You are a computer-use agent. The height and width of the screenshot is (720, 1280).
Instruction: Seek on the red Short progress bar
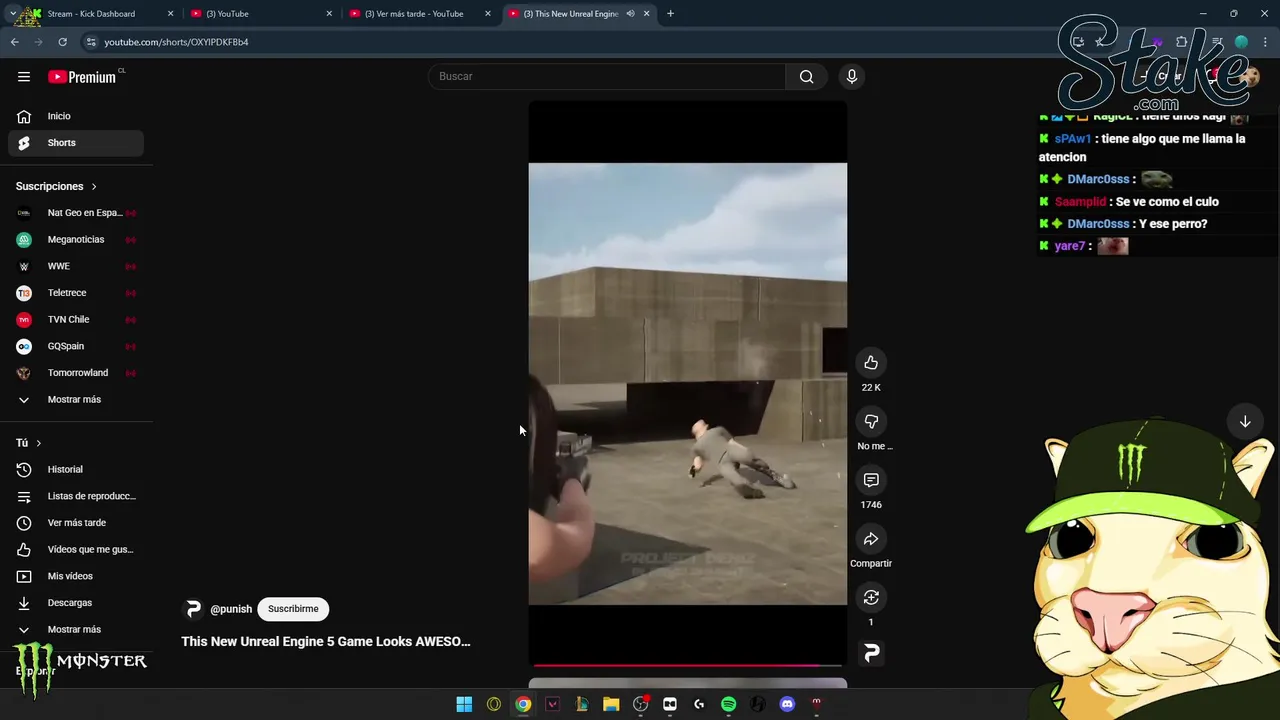[x=688, y=665]
